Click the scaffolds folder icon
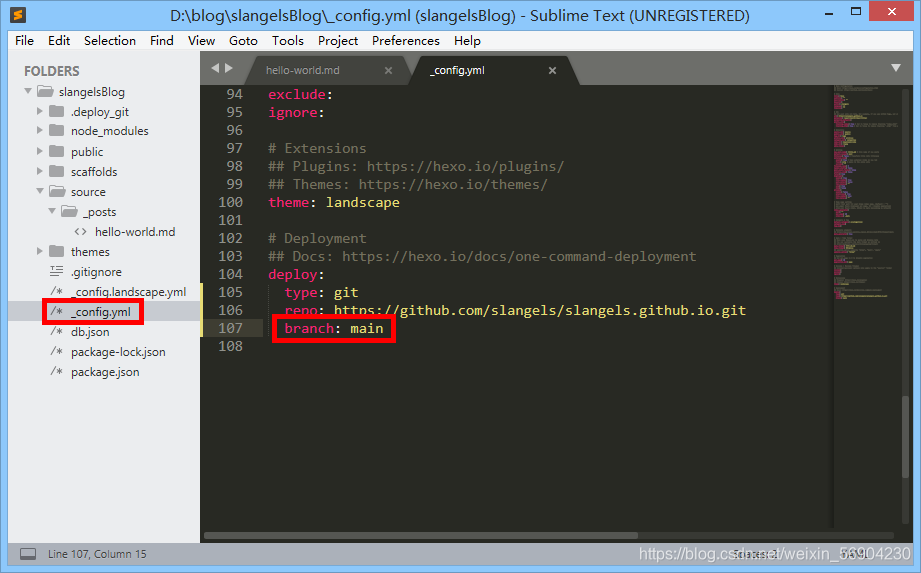This screenshot has height=573, width=921. 57,171
